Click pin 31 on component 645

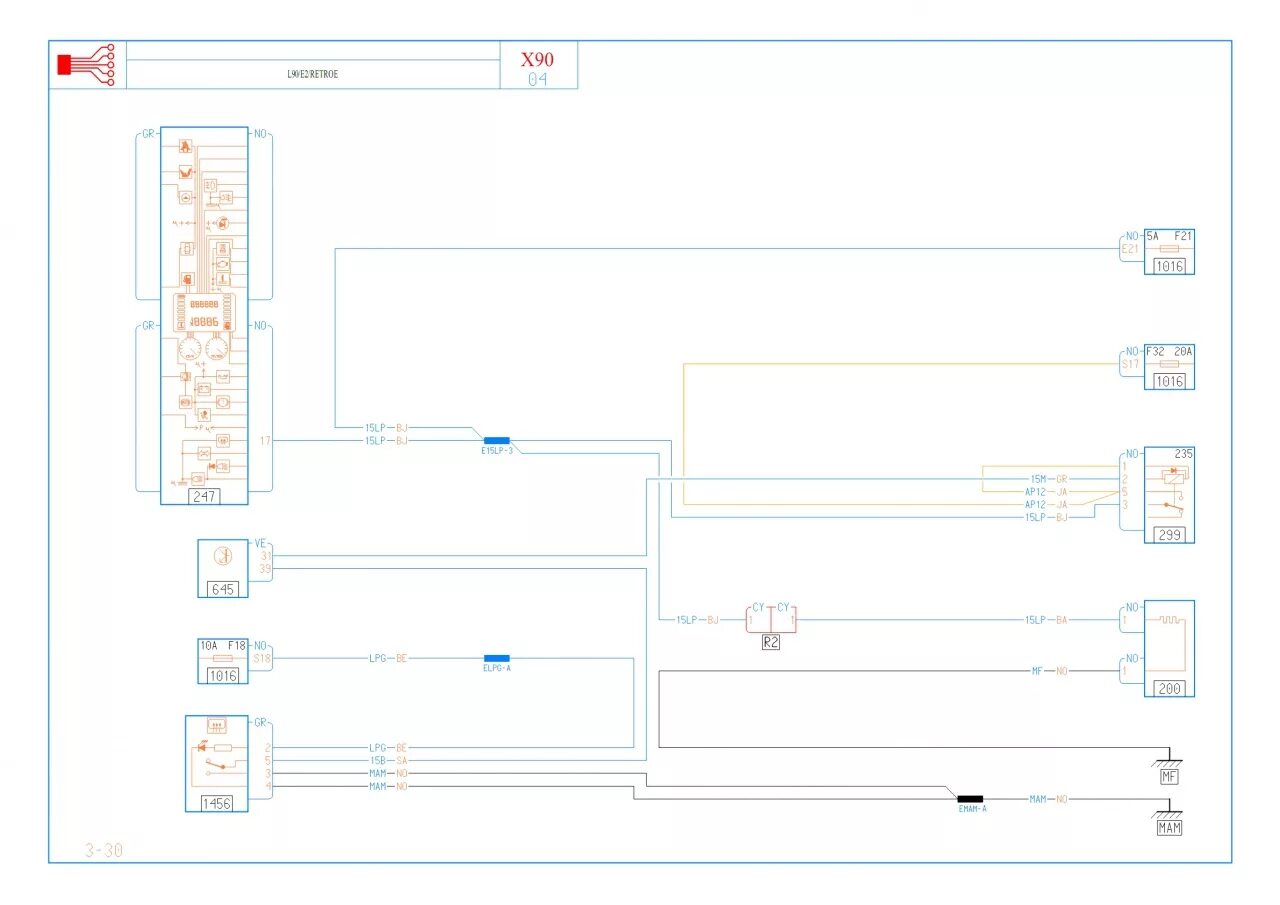265,556
